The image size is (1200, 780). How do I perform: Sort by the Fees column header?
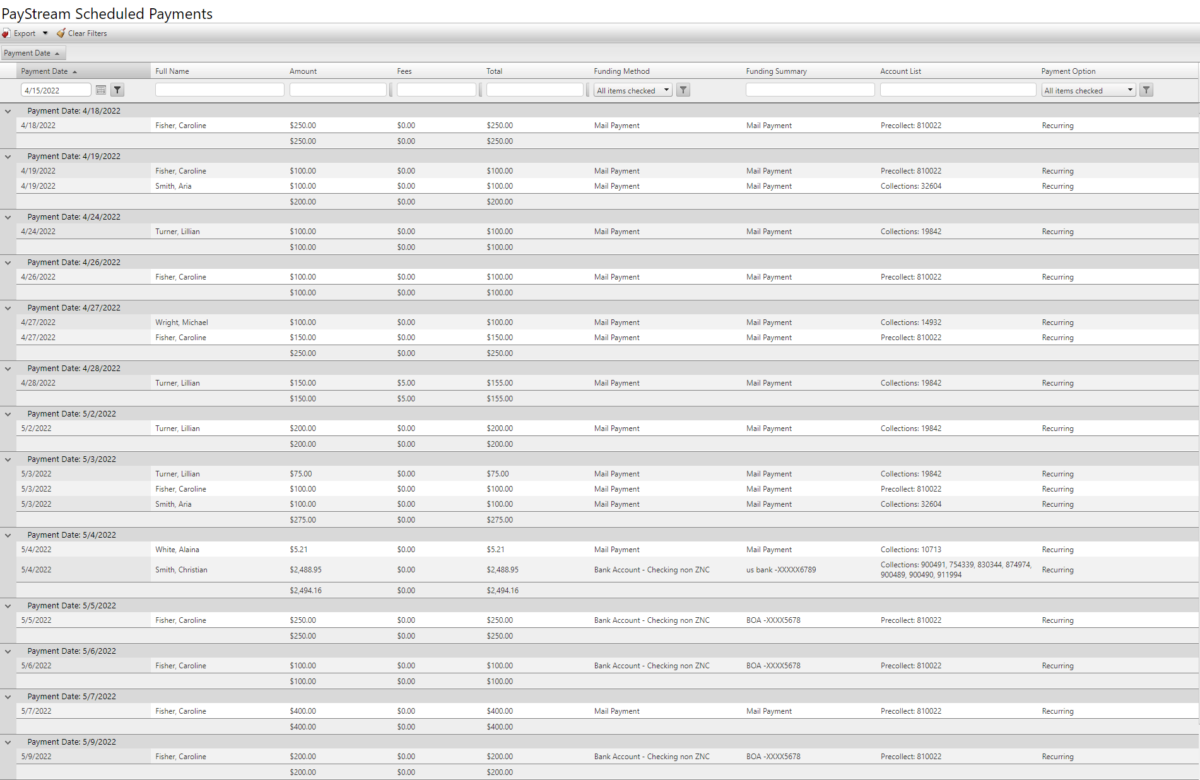(405, 71)
